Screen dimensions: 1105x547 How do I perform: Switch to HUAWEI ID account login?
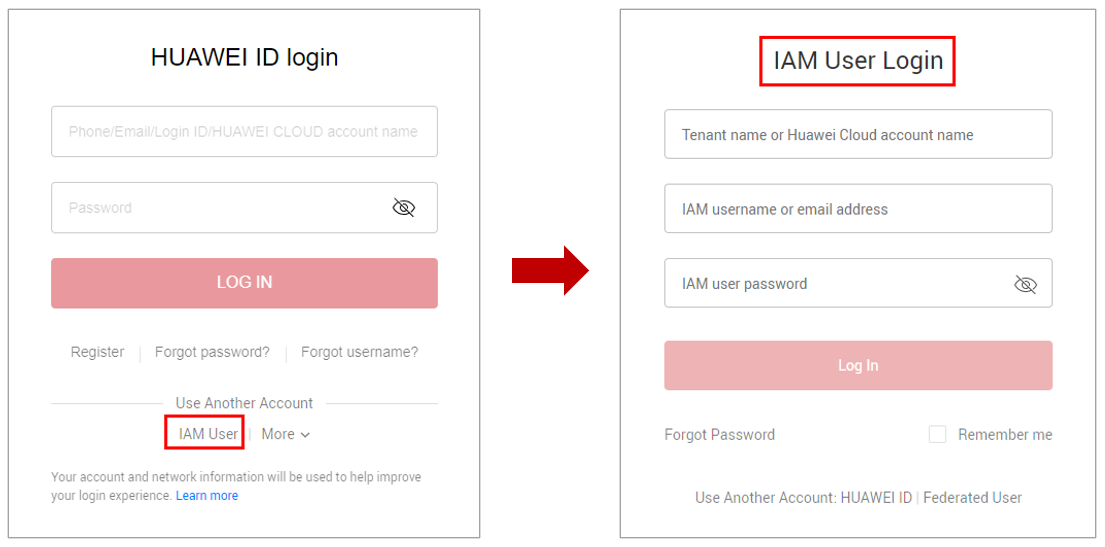[x=876, y=497]
